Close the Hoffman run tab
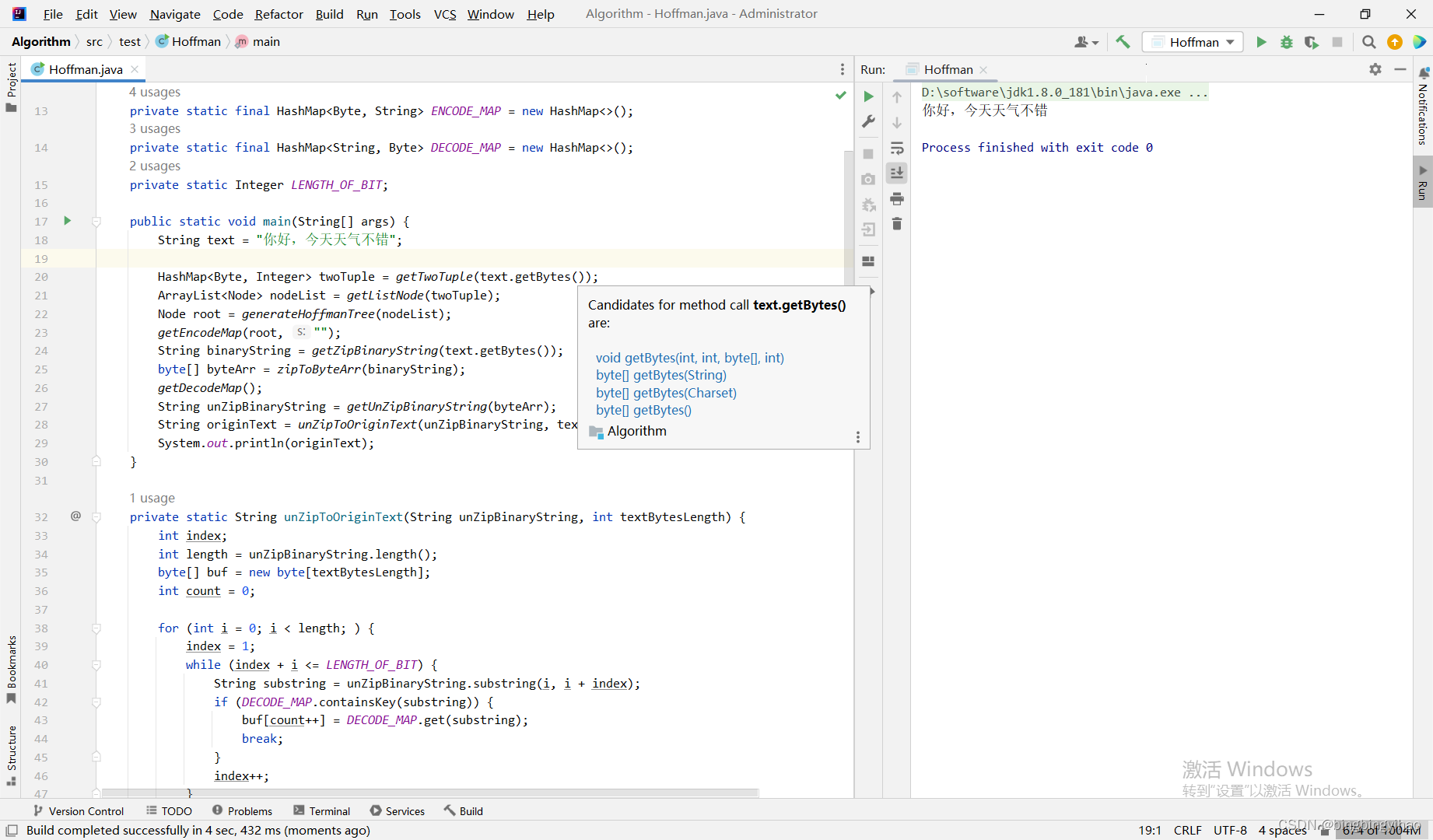Image resolution: width=1433 pixels, height=840 pixels. 983,69
